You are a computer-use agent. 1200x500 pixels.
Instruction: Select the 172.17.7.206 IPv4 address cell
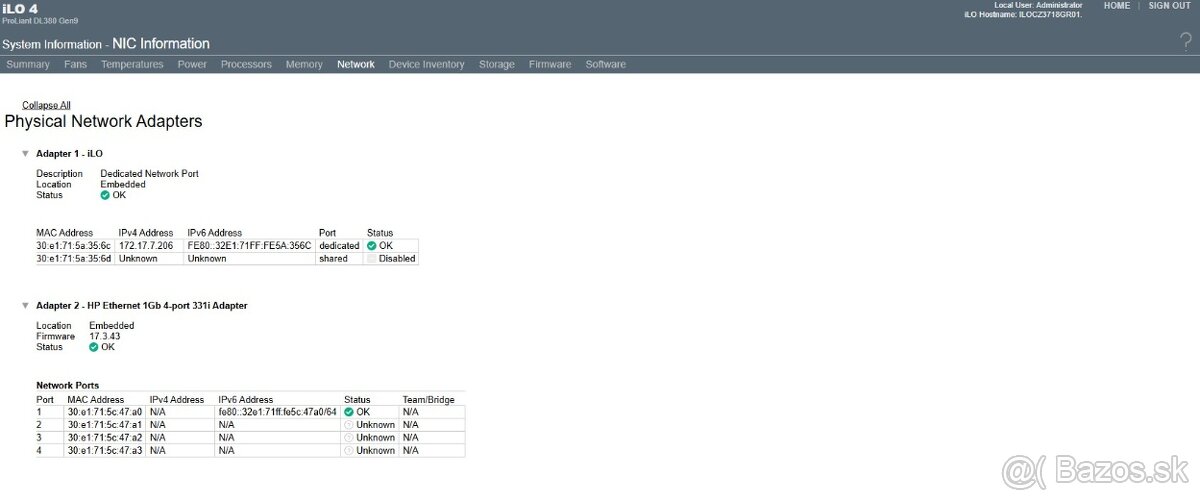click(146, 245)
